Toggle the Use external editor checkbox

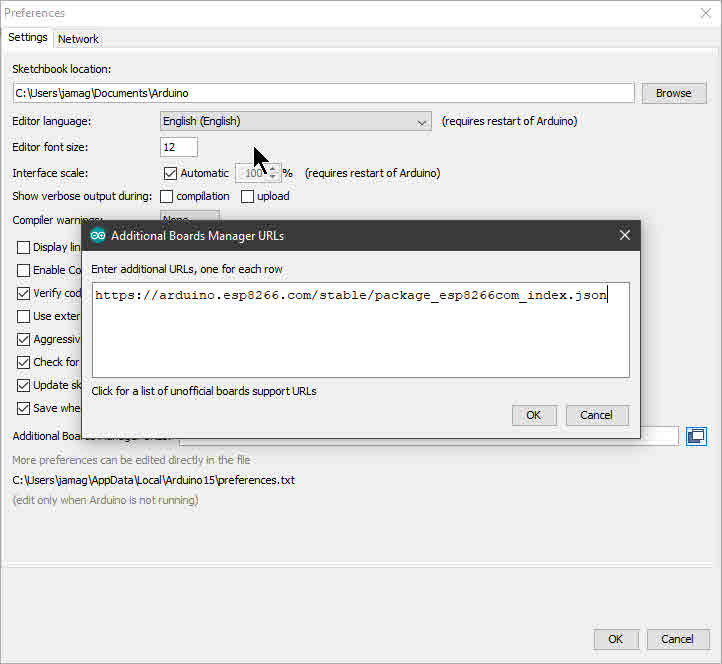[x=23, y=316]
